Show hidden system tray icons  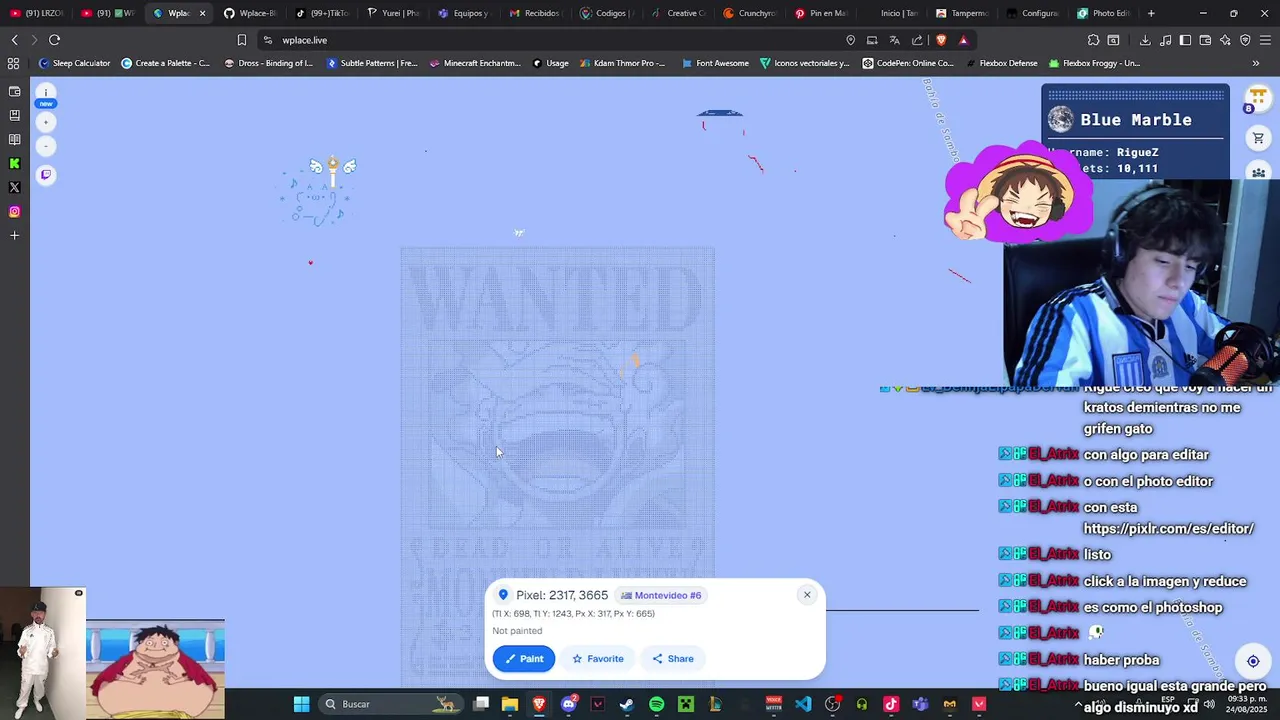(x=1078, y=704)
